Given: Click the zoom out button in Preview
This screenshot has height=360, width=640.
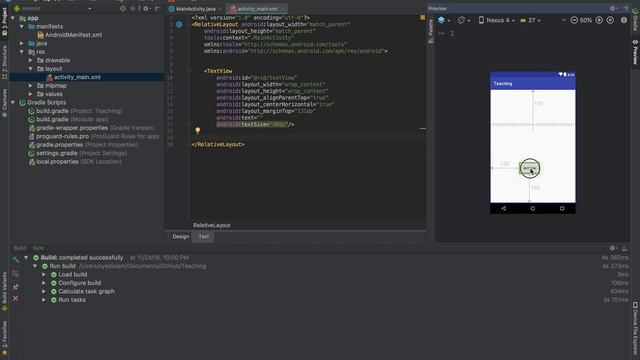Looking at the screenshot, I should [x=574, y=20].
